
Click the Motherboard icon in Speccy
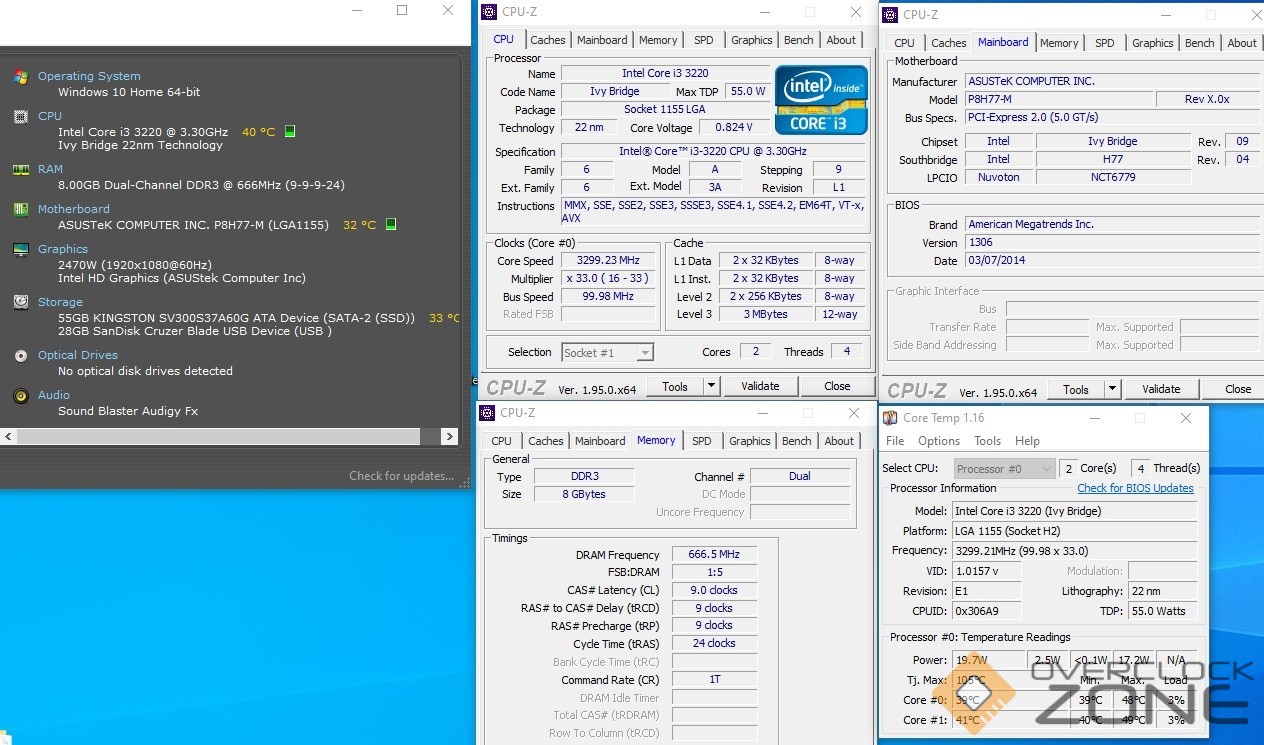tap(21, 209)
